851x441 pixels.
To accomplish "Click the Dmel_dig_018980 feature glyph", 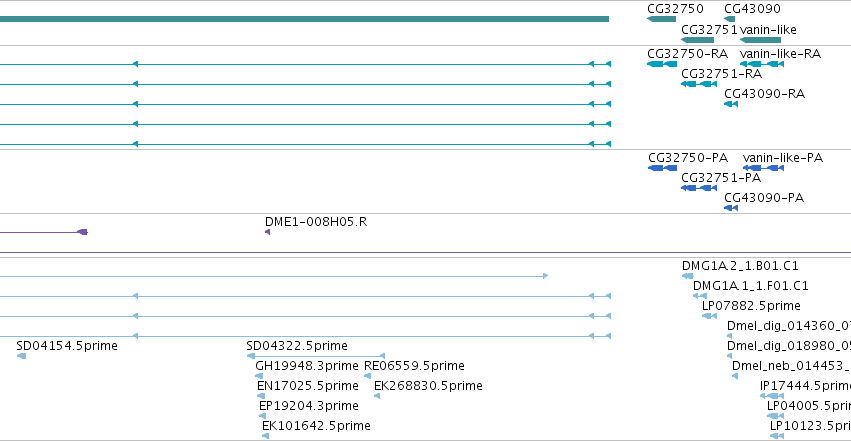I will (x=729, y=356).
